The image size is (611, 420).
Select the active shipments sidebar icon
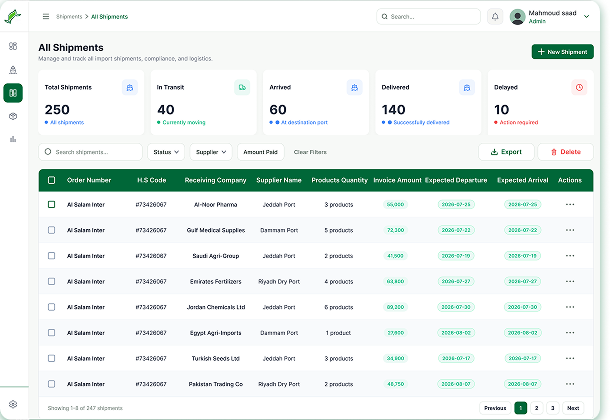click(x=13, y=93)
